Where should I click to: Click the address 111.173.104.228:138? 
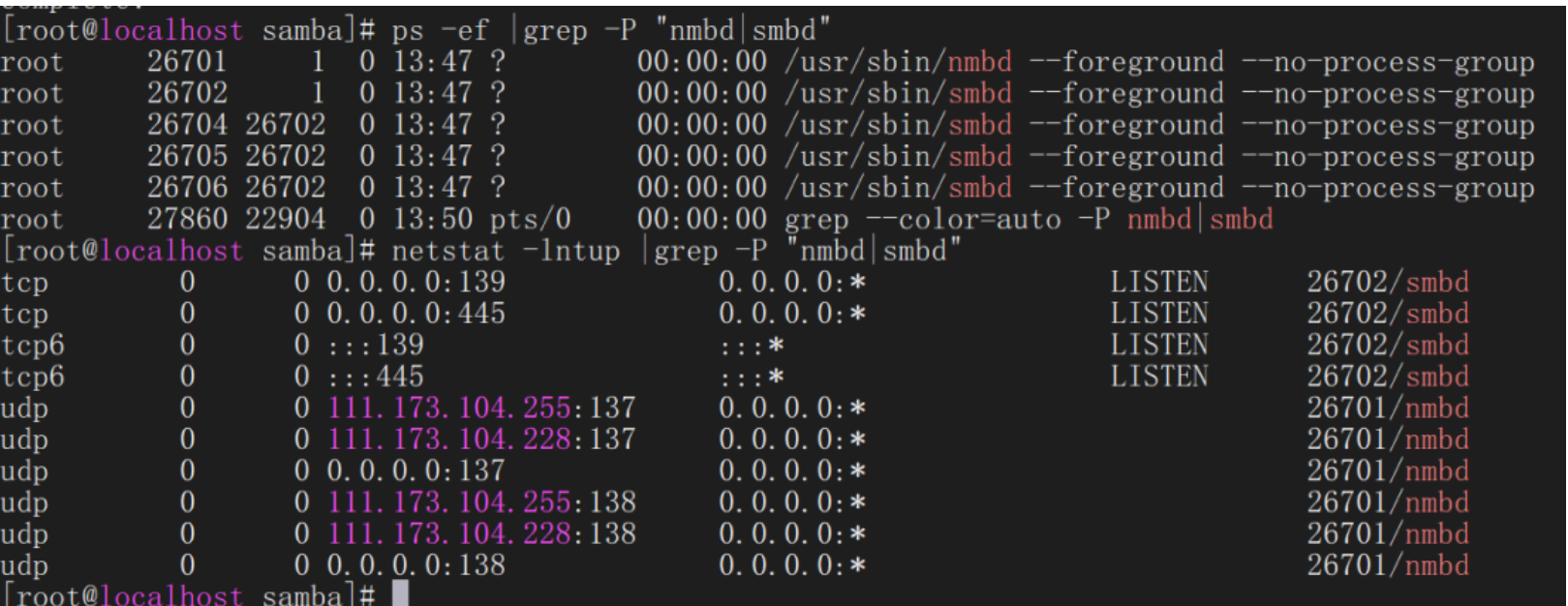481,534
